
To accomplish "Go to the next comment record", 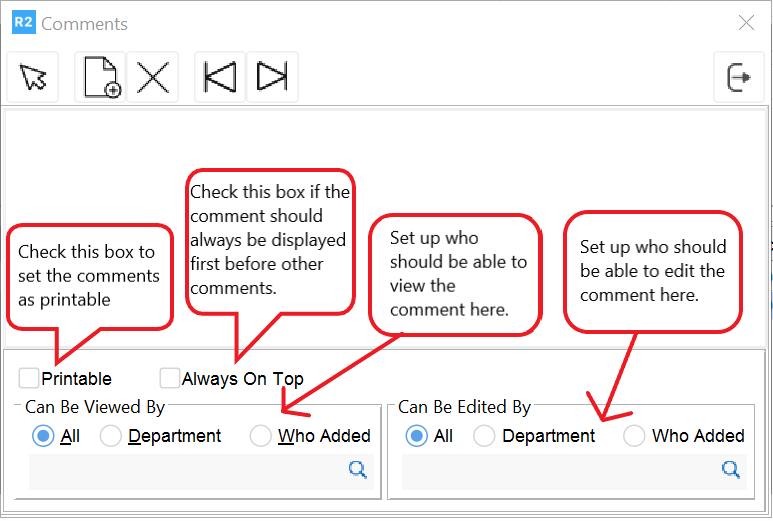I will pos(271,77).
